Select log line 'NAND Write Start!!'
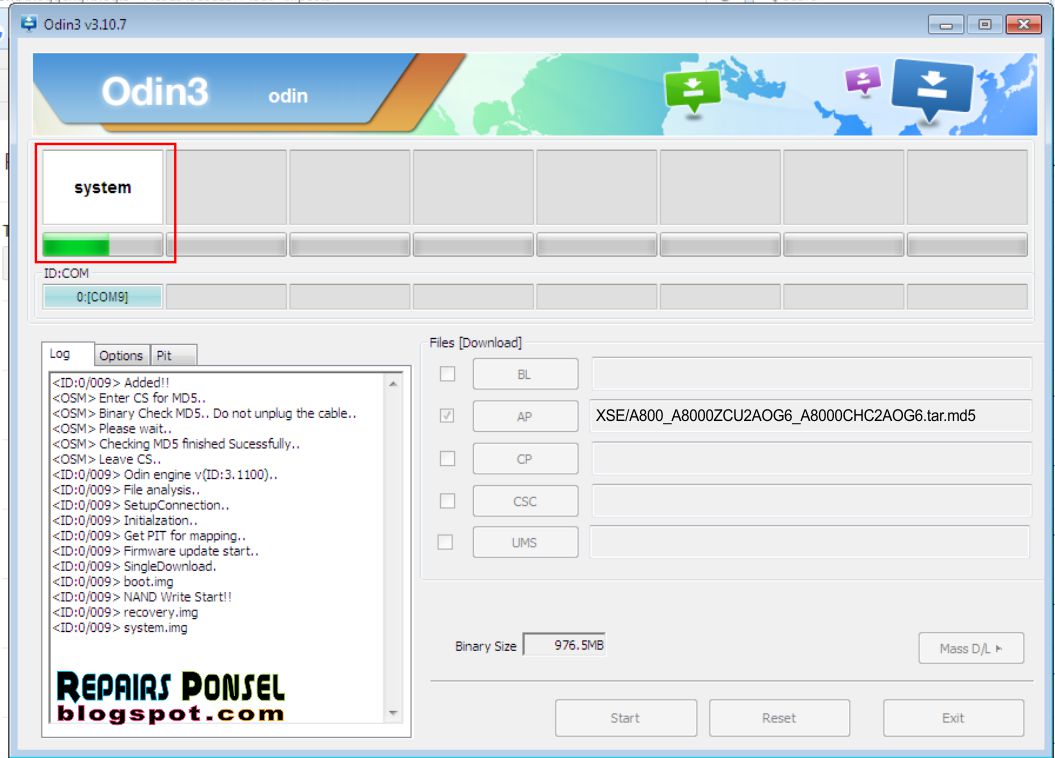Viewport: 1055px width, 758px height. (142, 597)
